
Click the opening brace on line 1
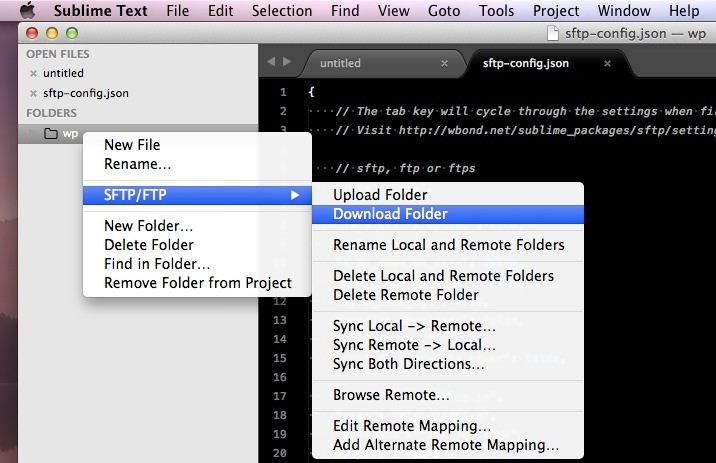pyautogui.click(x=311, y=92)
